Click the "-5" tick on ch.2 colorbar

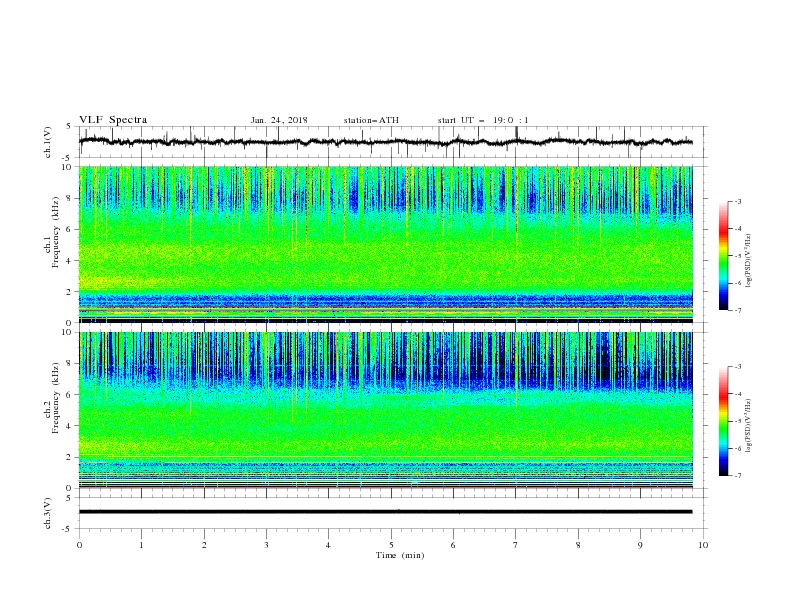point(738,421)
